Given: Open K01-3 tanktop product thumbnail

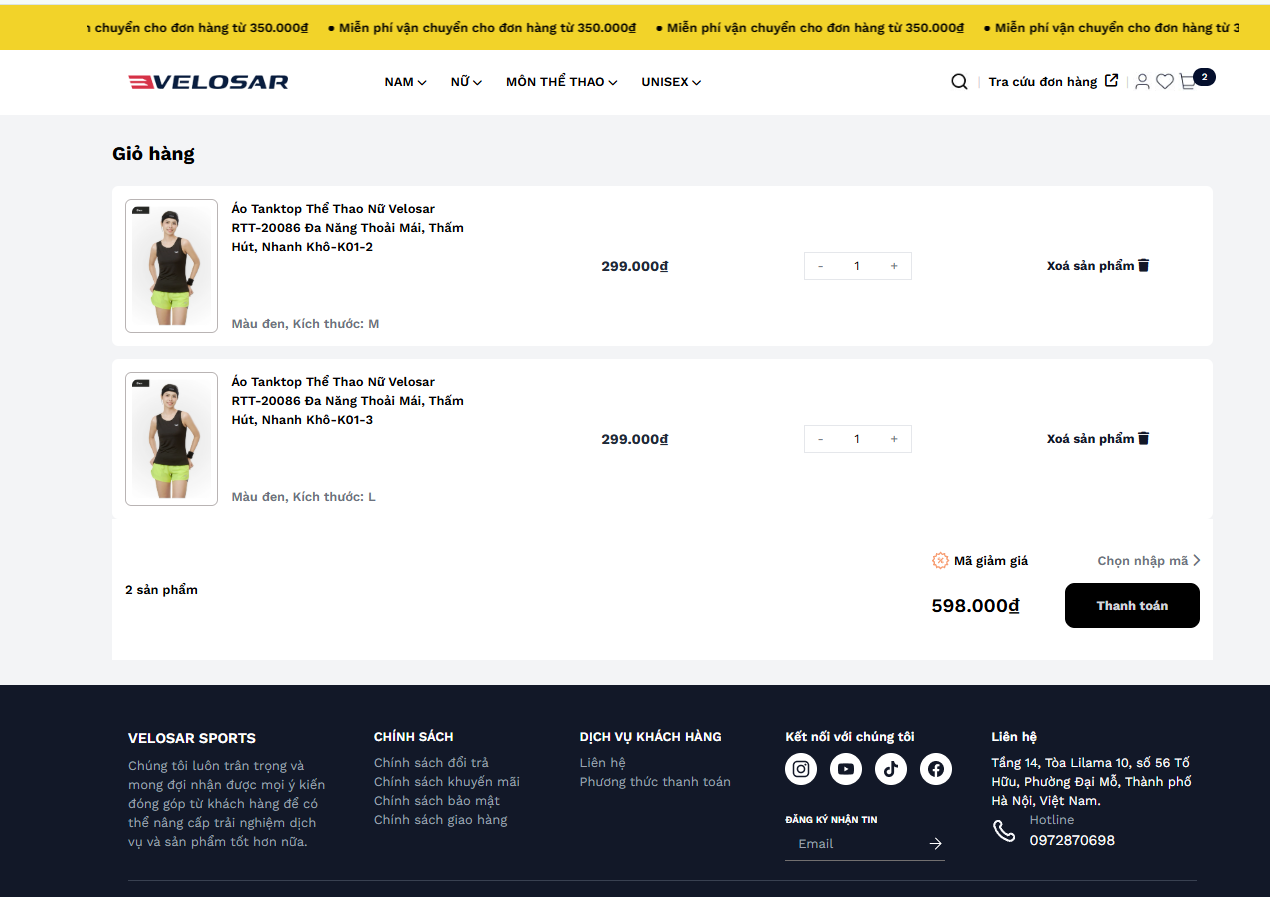Looking at the screenshot, I should [171, 439].
